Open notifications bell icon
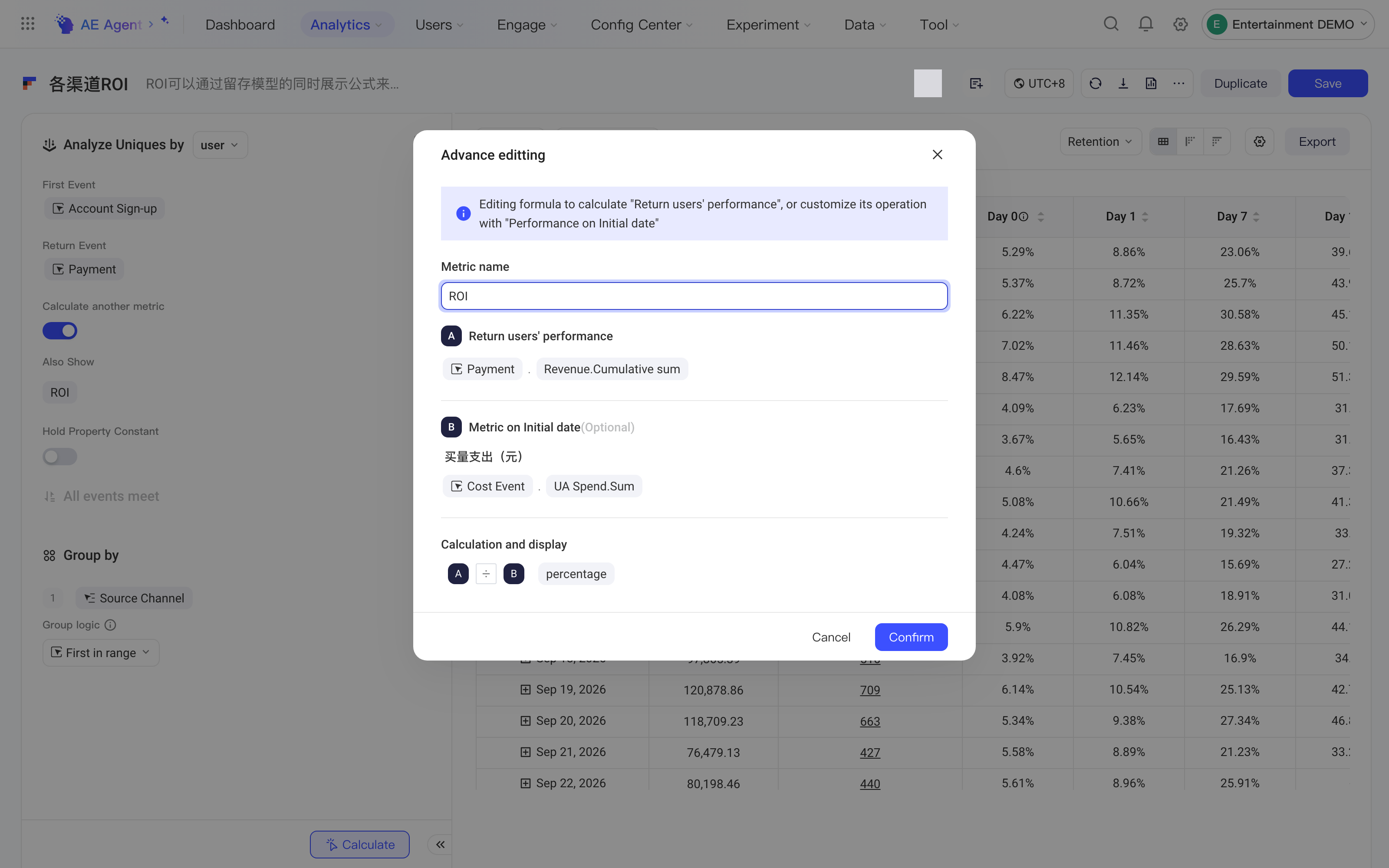Screen dimensions: 1389x868 tap(1145, 24)
